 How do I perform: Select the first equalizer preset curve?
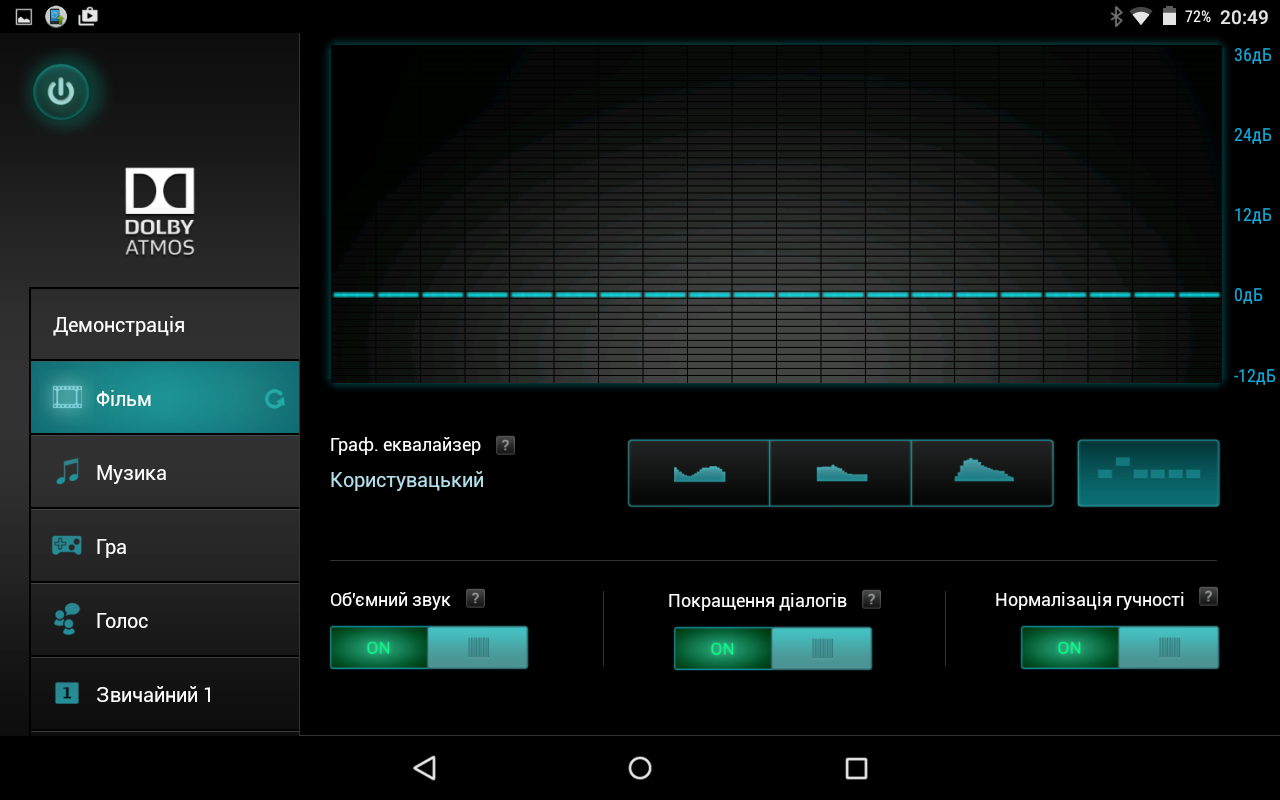pos(699,473)
